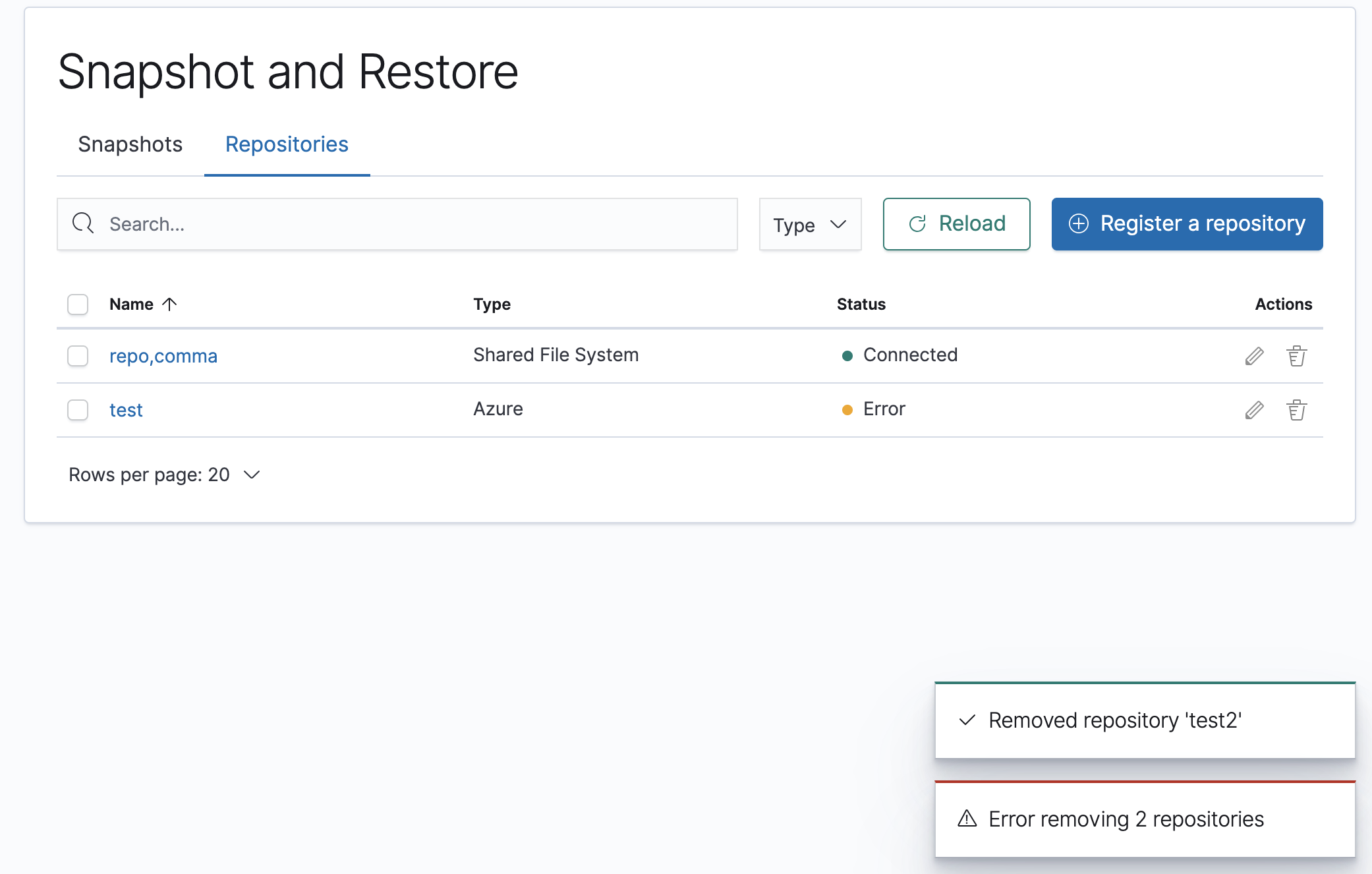This screenshot has height=874, width=1372.
Task: Switch to the Snapshots tab
Action: tap(130, 144)
